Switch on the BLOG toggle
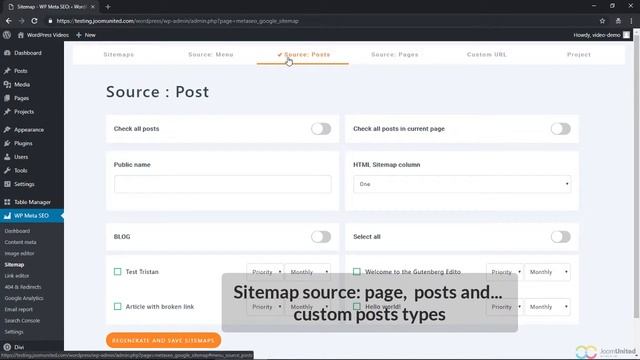The height and width of the screenshot is (360, 640). coord(321,237)
